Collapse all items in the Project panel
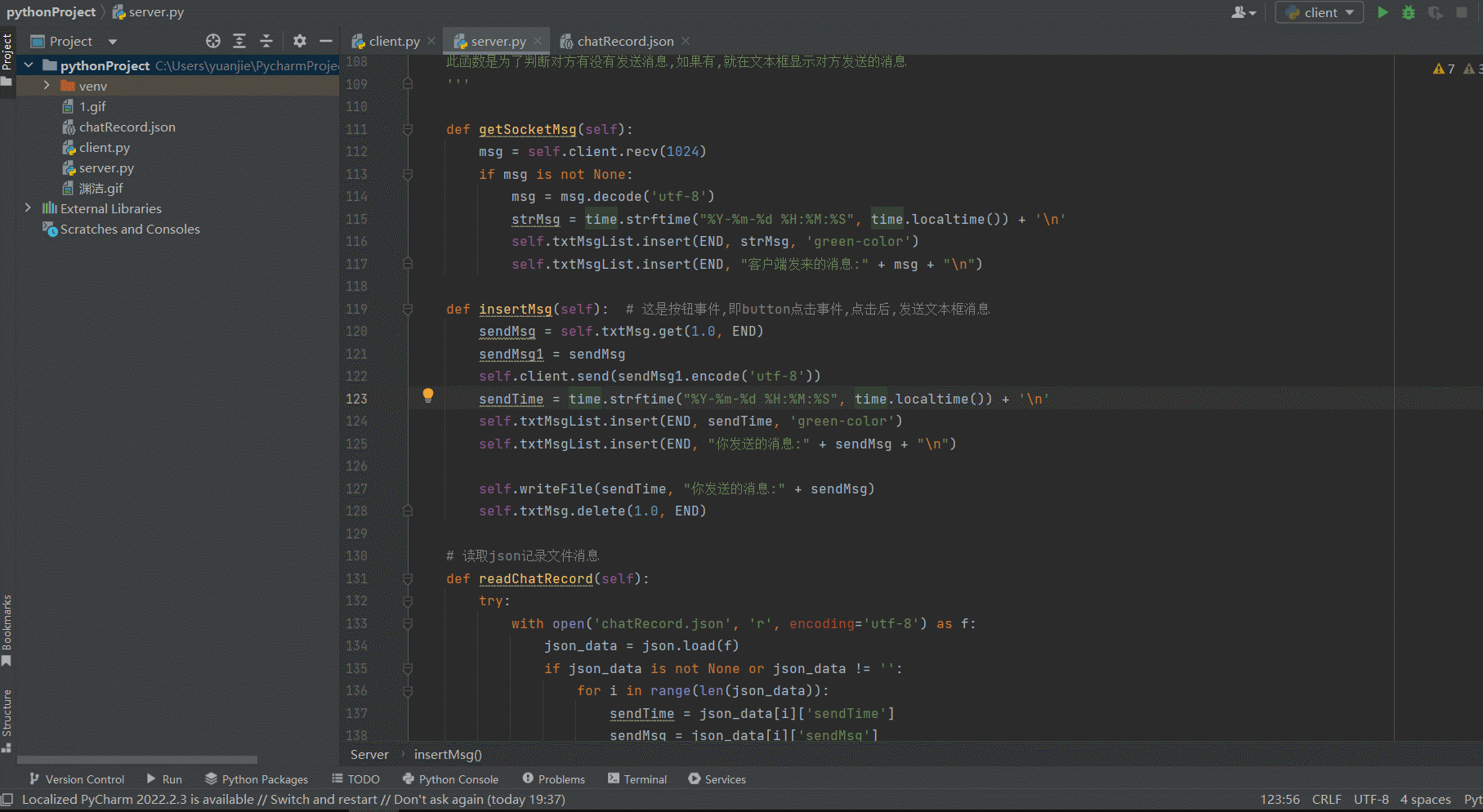1483x812 pixels. click(266, 41)
